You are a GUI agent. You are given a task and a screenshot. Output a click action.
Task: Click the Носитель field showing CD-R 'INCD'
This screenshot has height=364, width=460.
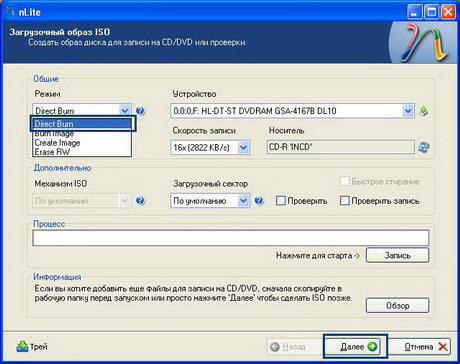click(x=340, y=147)
